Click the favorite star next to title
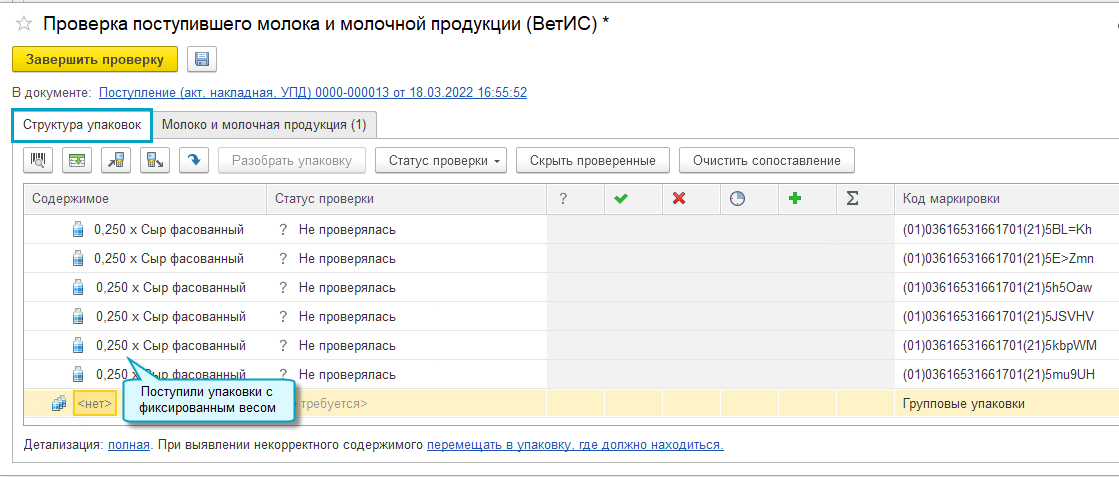The height and width of the screenshot is (477, 1119). click(x=24, y=24)
